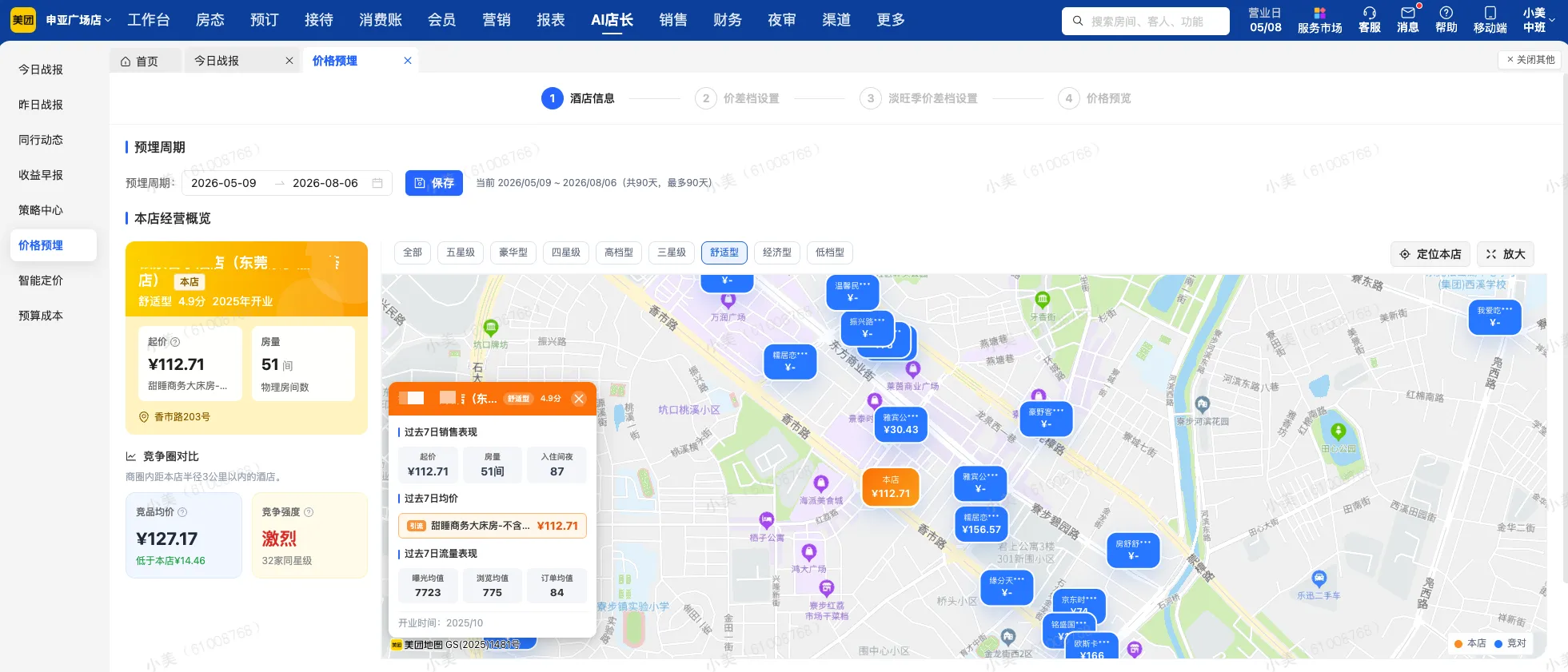1568x672 pixels.
Task: Select the 低档型 filter
Action: [x=830, y=252]
